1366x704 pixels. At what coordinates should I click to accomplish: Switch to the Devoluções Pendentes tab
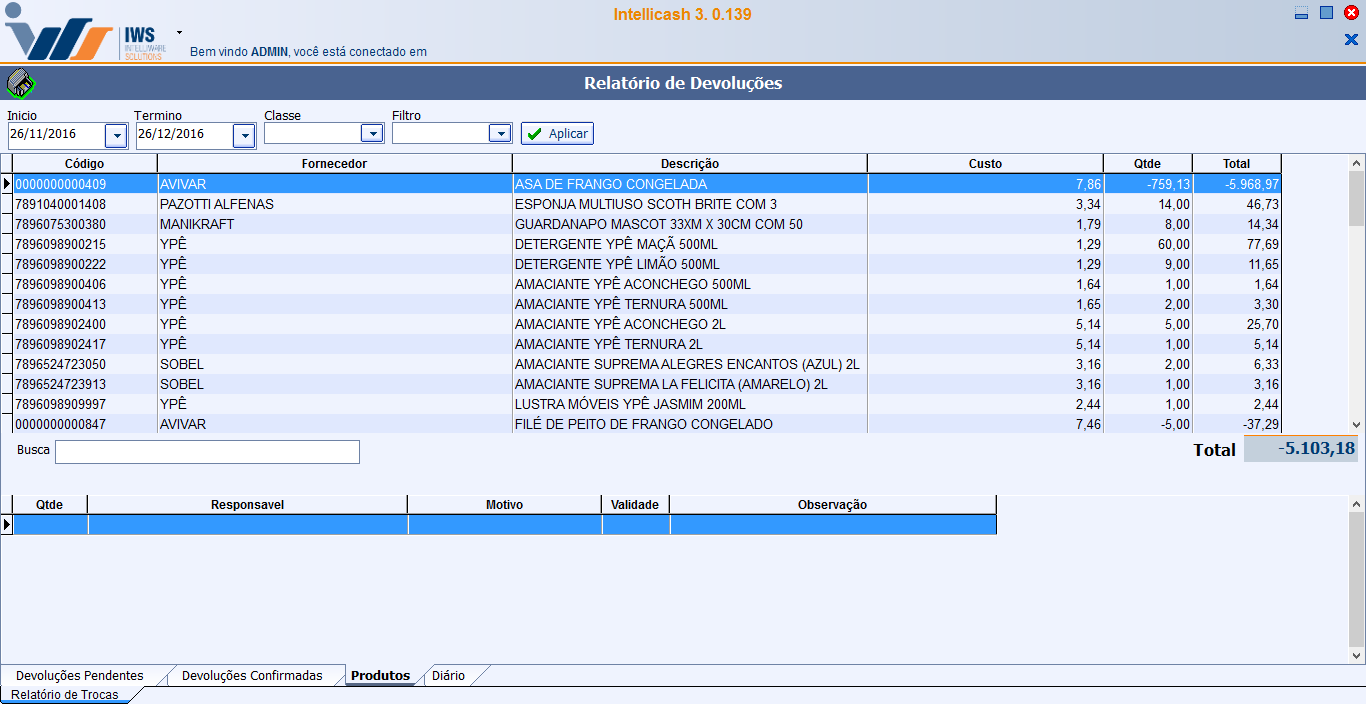pos(80,676)
